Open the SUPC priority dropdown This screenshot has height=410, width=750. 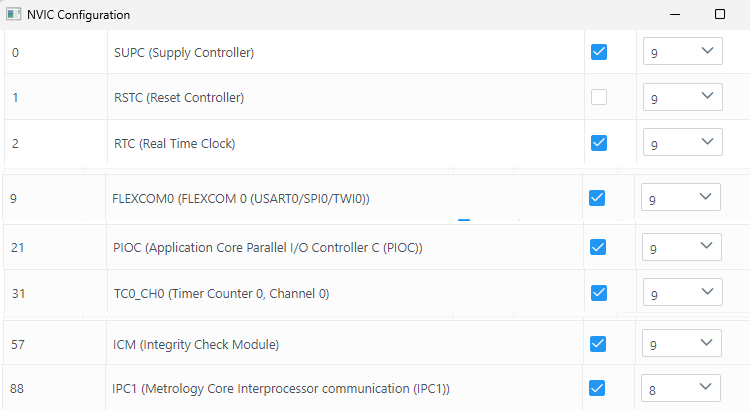(682, 52)
